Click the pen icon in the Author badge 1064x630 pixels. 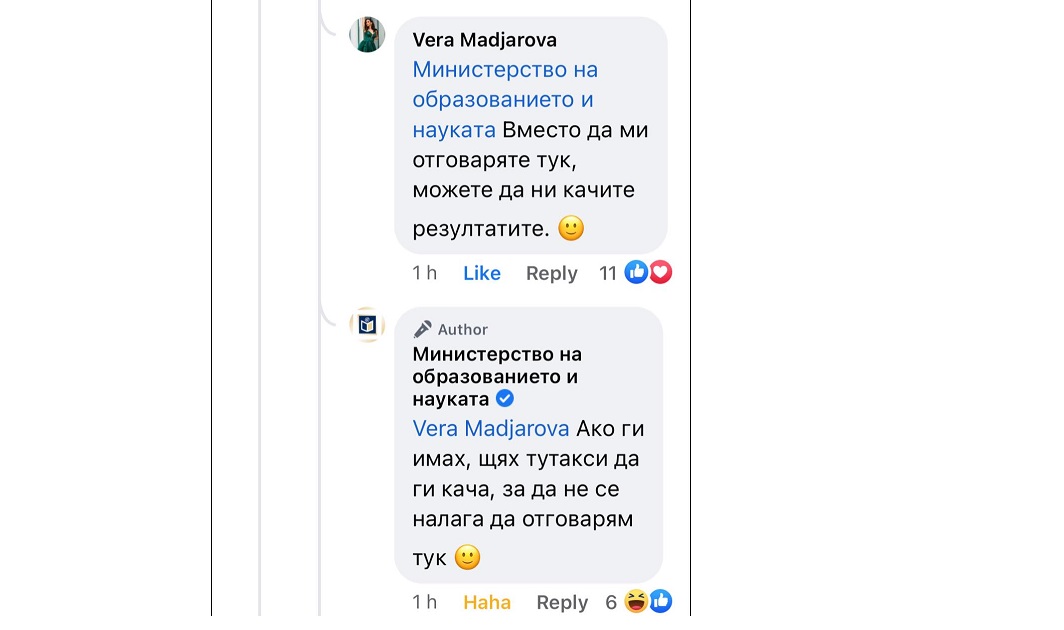click(x=421, y=329)
